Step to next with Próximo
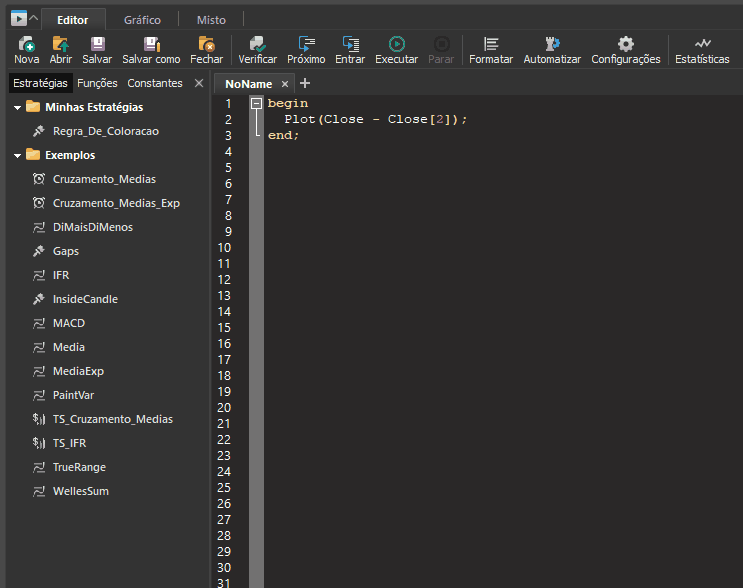 [x=306, y=50]
